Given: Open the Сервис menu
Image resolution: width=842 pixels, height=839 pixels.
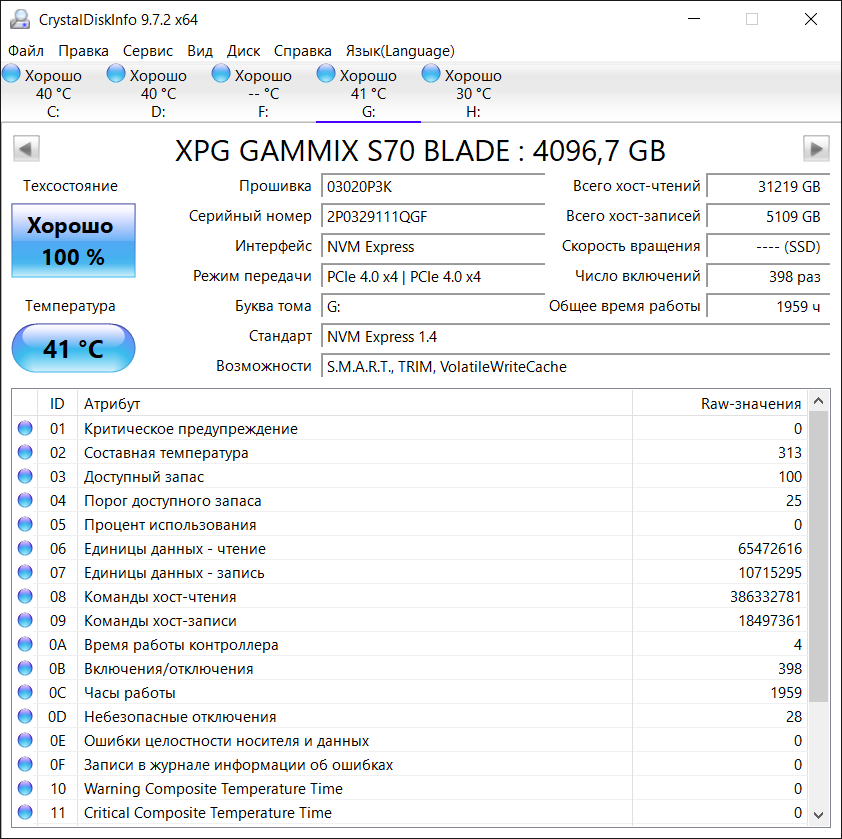Looking at the screenshot, I should [x=148, y=51].
